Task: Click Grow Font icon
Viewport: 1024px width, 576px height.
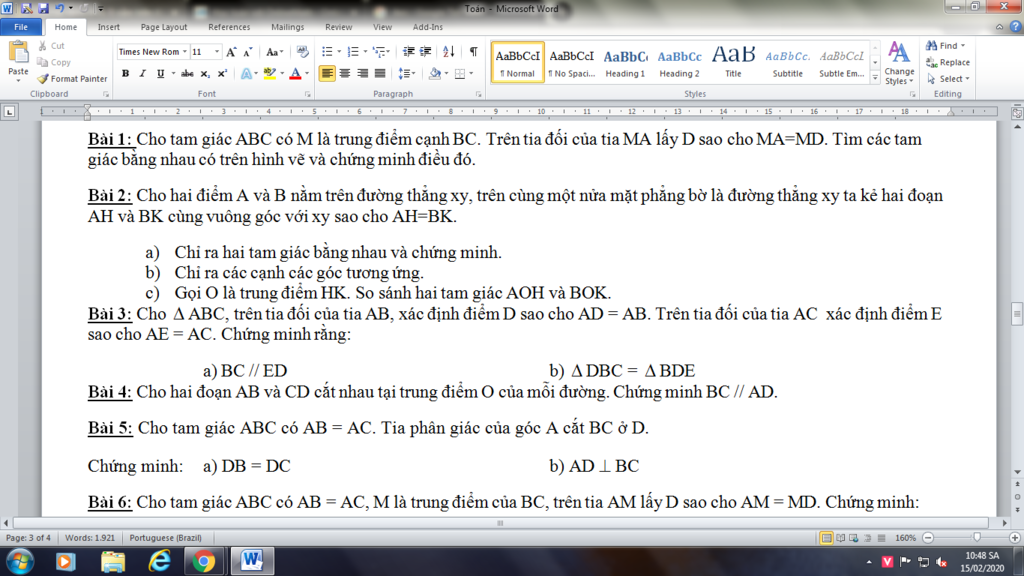Action: 231,52
